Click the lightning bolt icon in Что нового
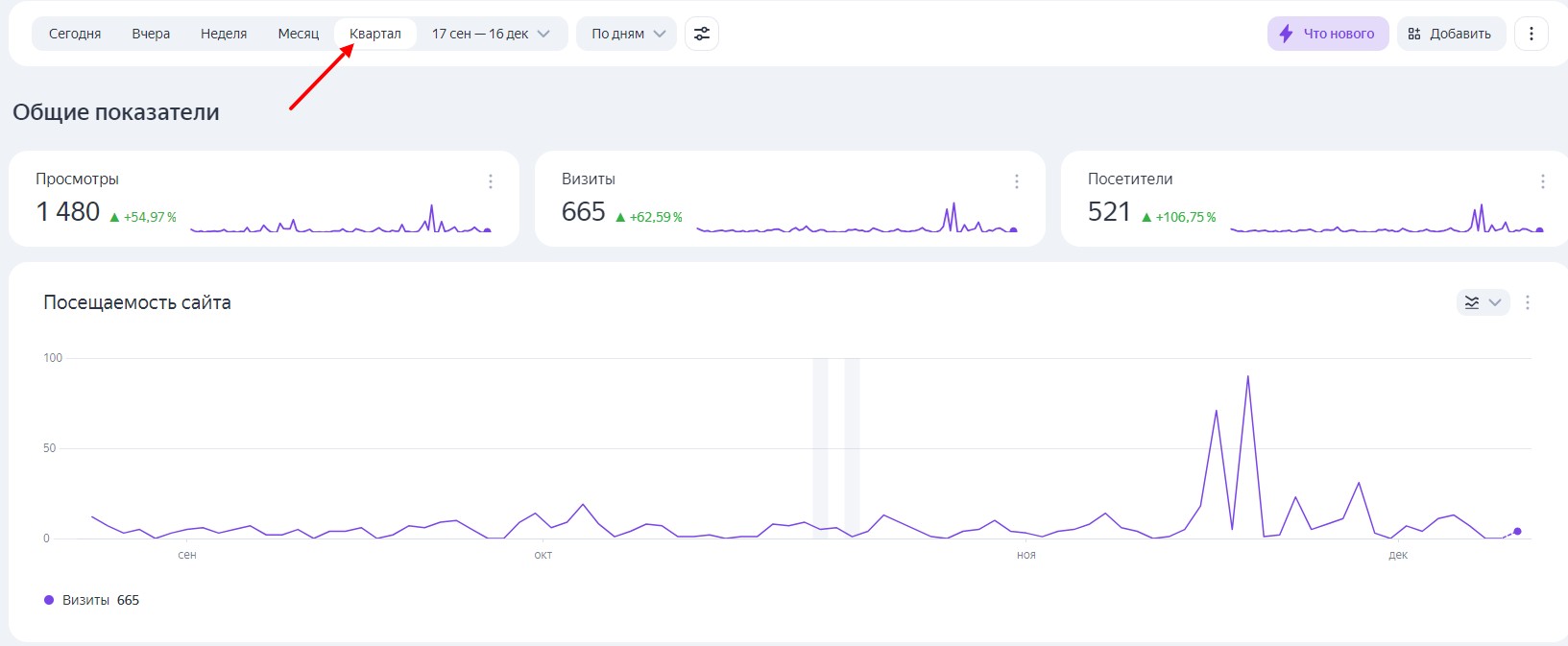Image resolution: width=1568 pixels, height=646 pixels. click(1286, 34)
